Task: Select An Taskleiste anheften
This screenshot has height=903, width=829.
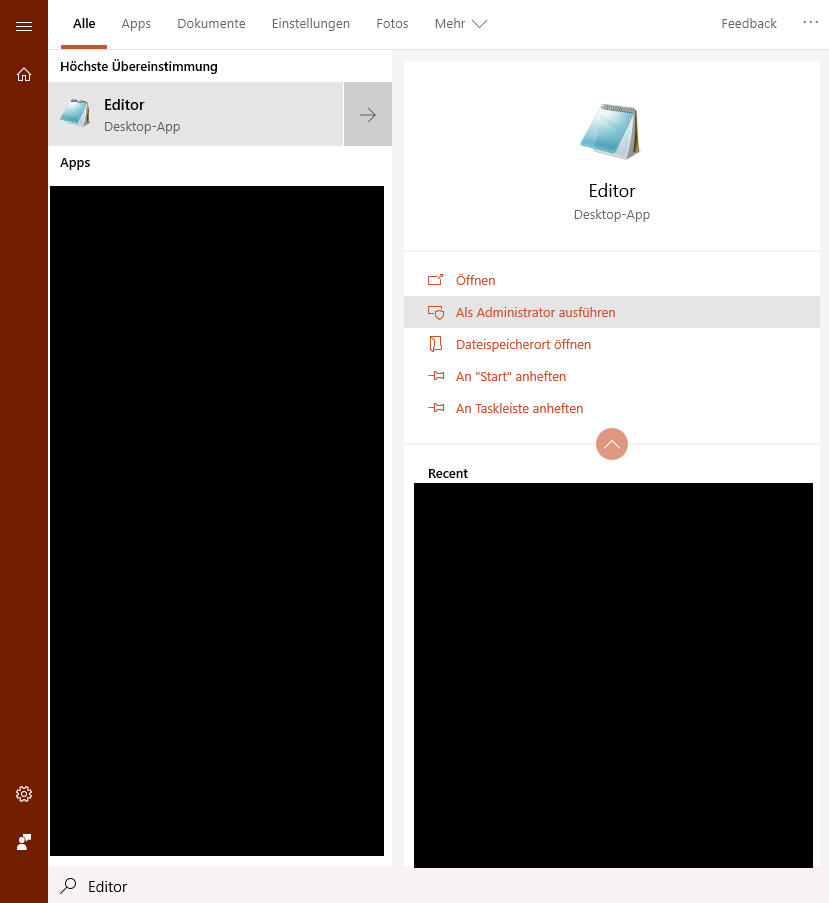Action: tap(611, 408)
